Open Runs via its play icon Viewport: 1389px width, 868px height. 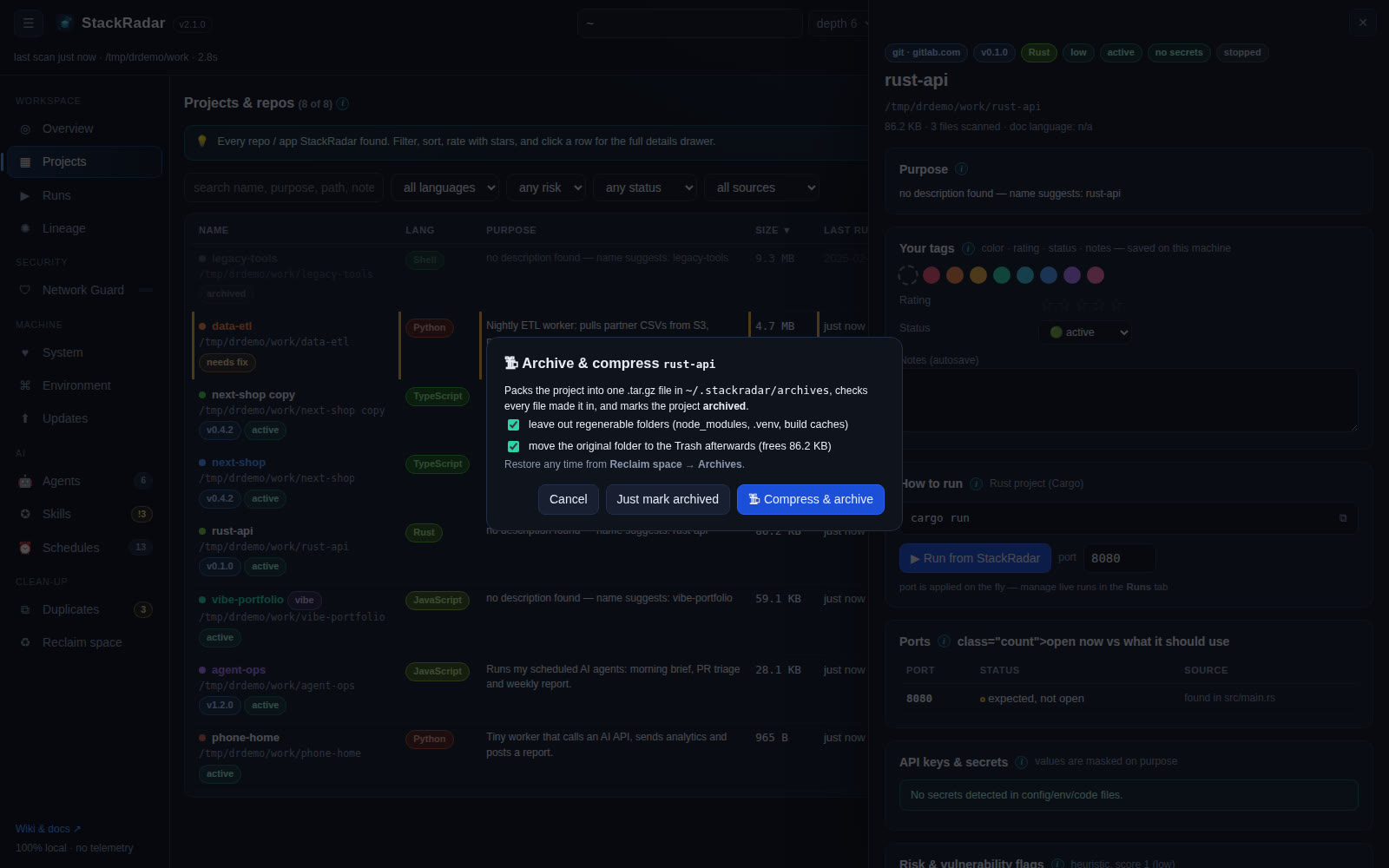25,196
